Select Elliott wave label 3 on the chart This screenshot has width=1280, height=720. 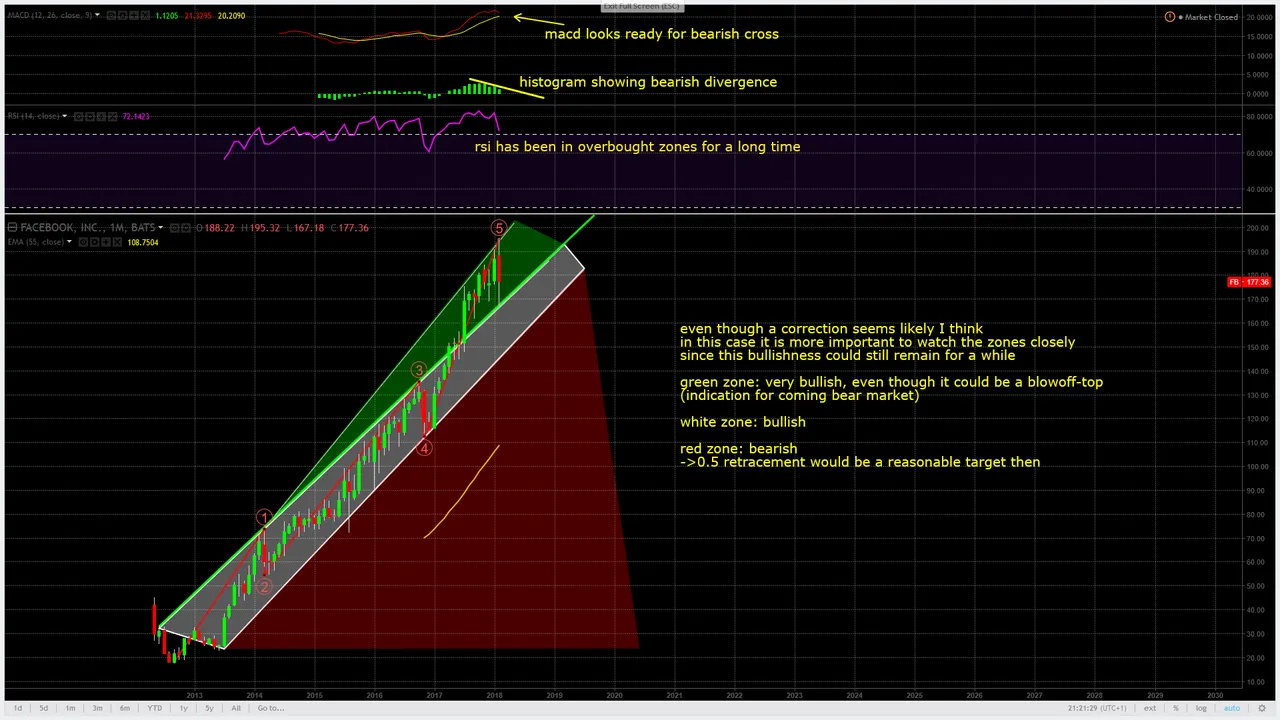coord(419,371)
